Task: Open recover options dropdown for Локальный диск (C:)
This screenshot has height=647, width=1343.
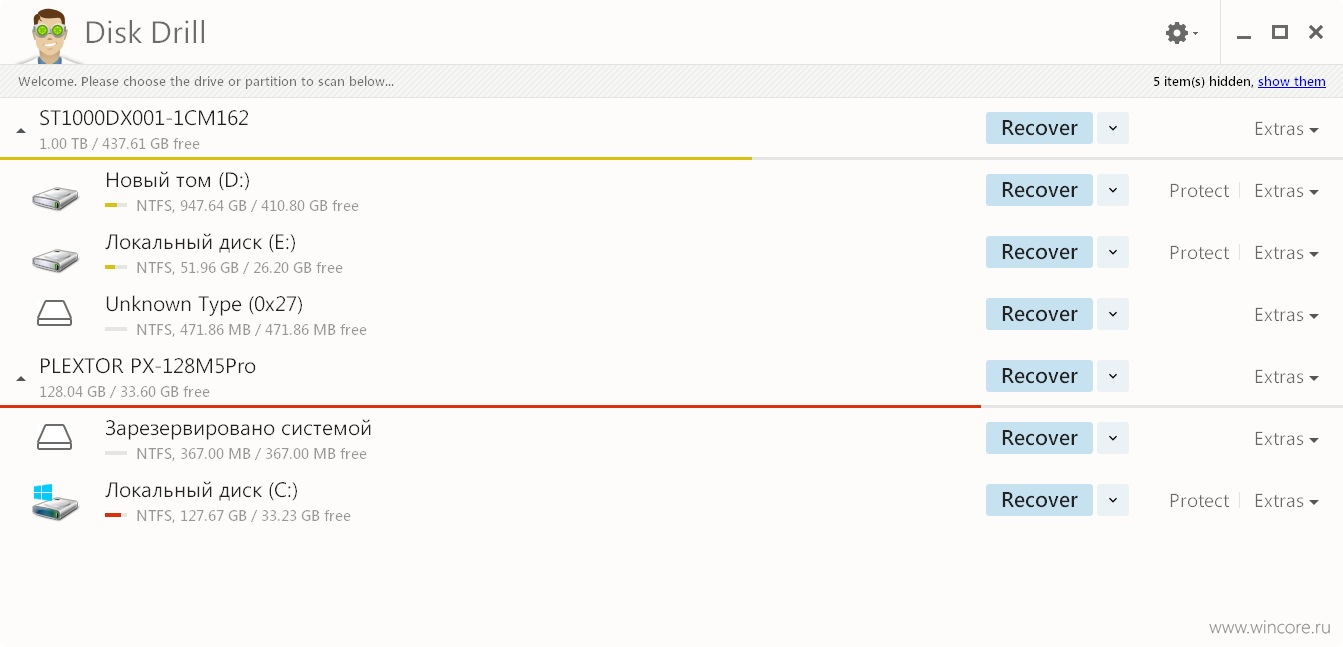Action: [x=1113, y=500]
